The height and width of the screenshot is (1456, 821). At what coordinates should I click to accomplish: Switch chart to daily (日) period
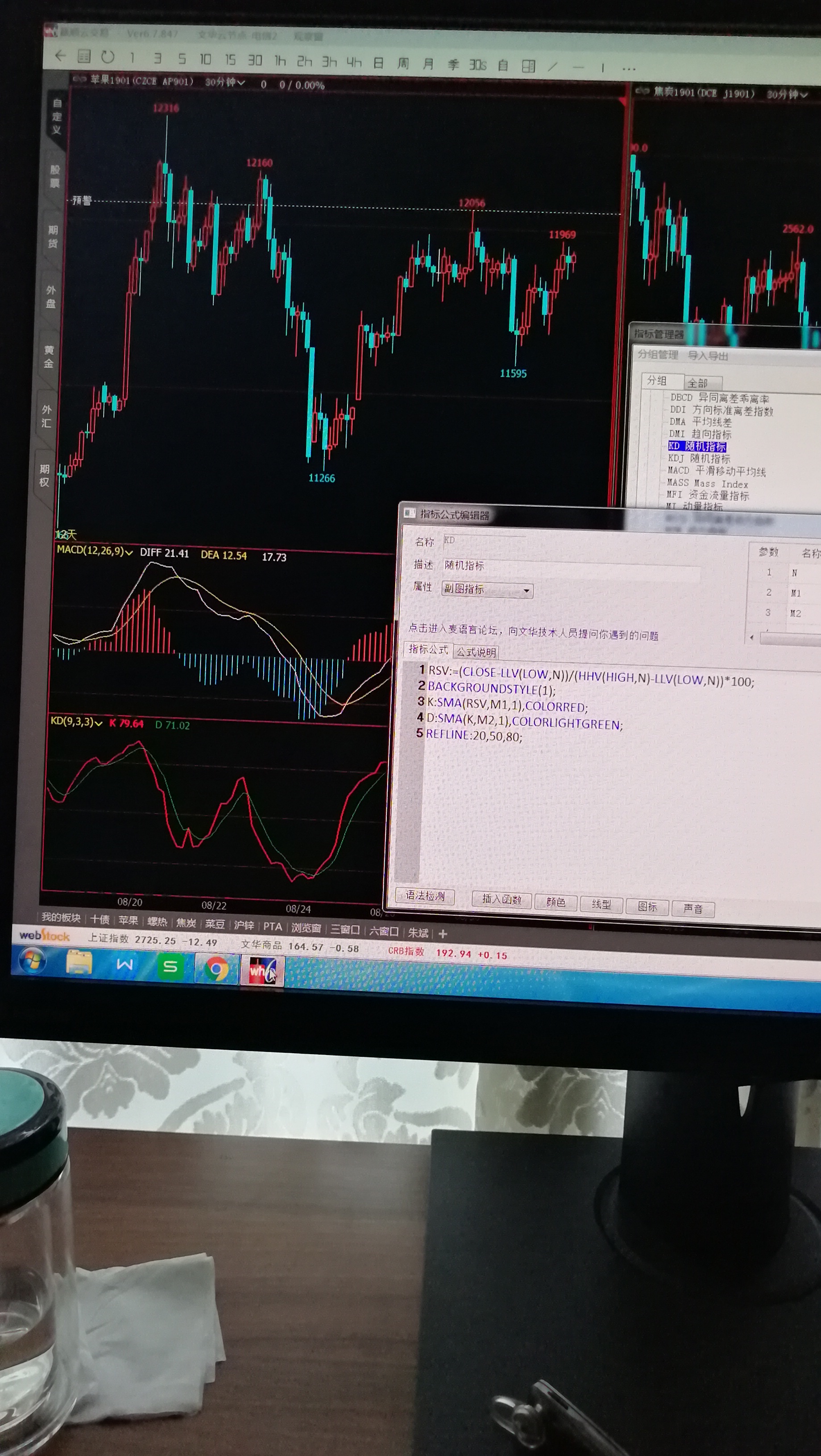378,63
